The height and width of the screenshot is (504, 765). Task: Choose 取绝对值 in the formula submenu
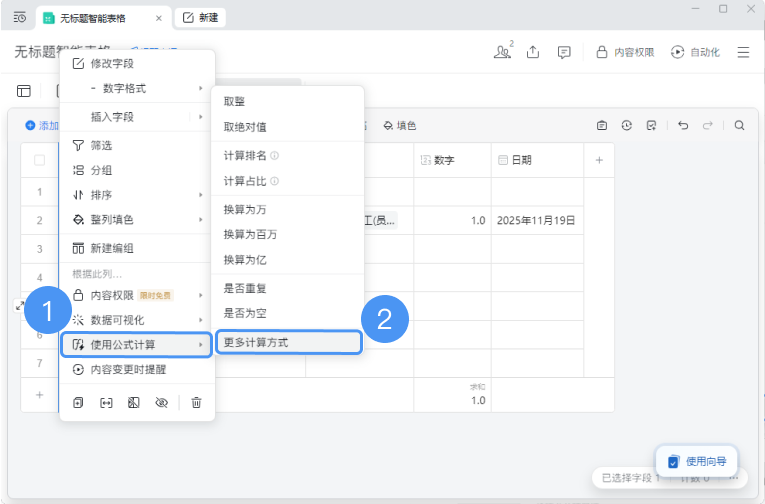(x=287, y=127)
